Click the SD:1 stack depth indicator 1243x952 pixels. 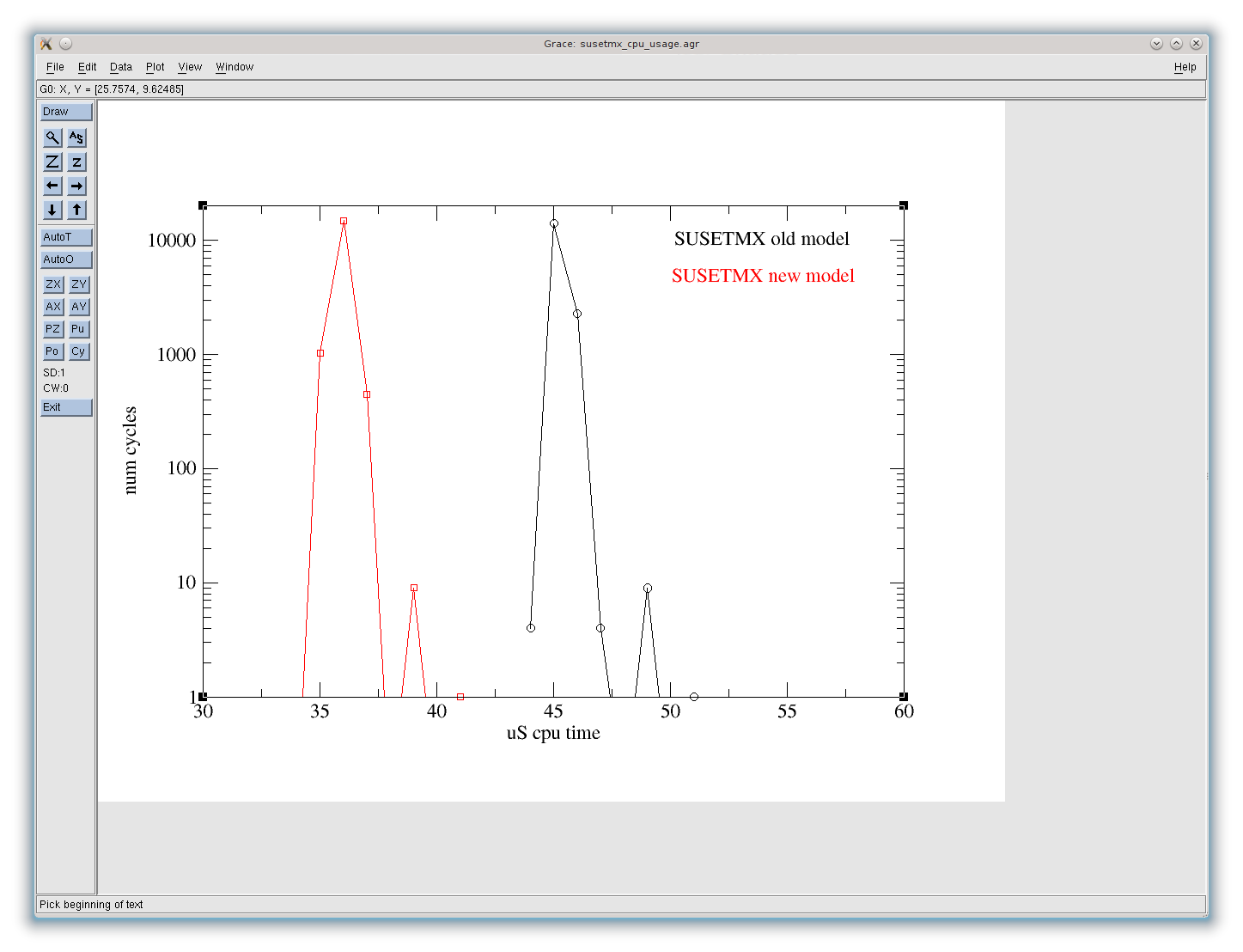pos(54,373)
